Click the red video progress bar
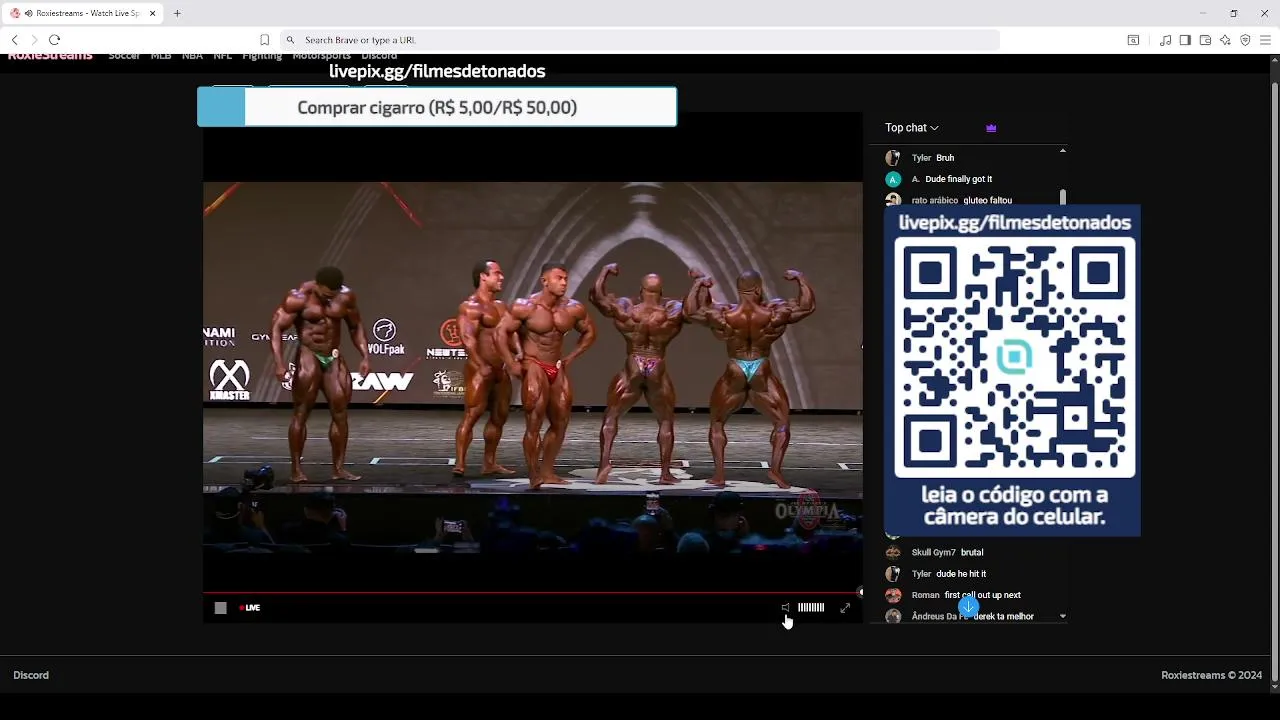 pos(532,593)
